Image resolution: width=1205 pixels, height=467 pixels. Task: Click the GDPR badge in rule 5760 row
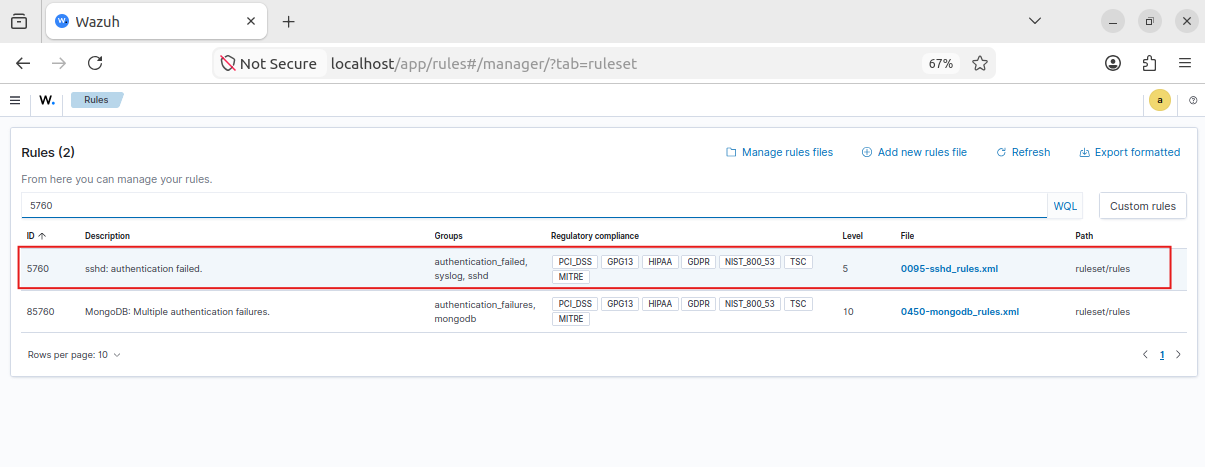pos(698,262)
